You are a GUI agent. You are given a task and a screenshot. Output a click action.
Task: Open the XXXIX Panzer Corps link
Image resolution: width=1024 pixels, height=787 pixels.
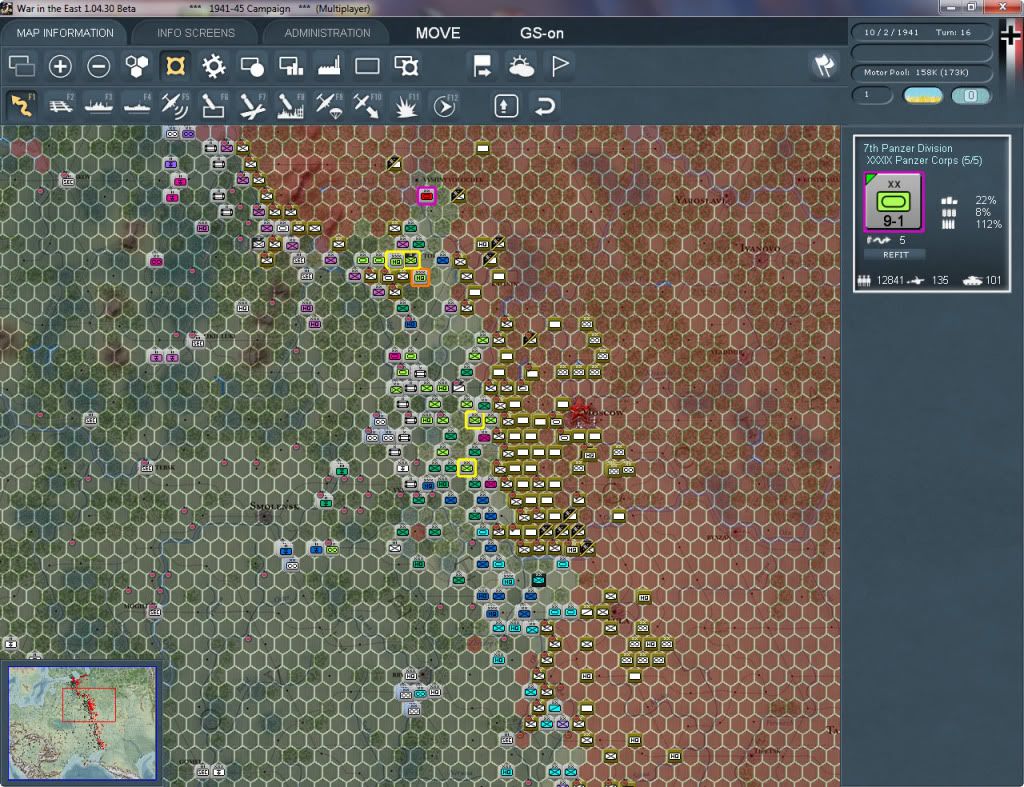point(923,161)
